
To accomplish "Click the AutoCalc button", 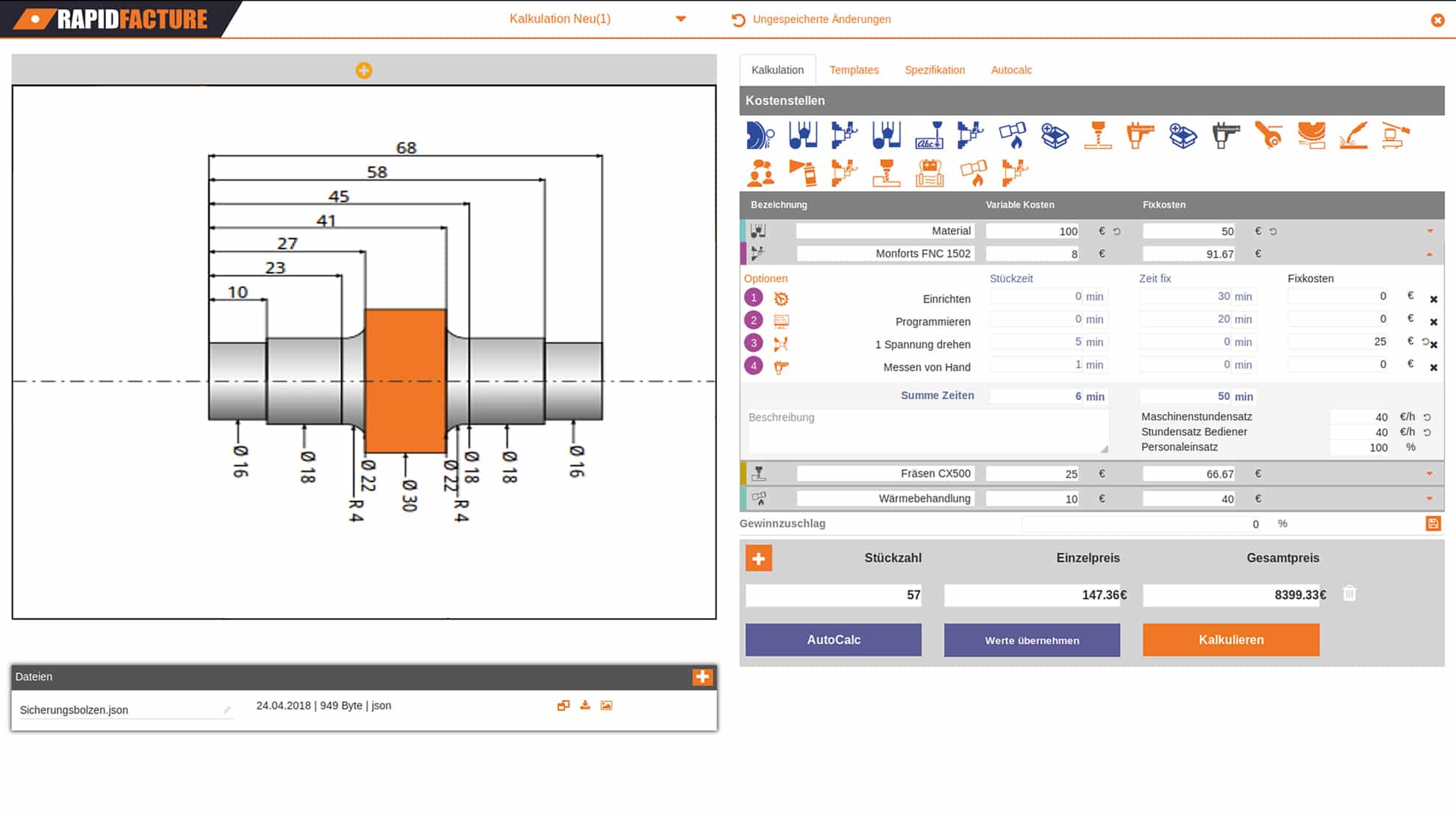I will (833, 640).
